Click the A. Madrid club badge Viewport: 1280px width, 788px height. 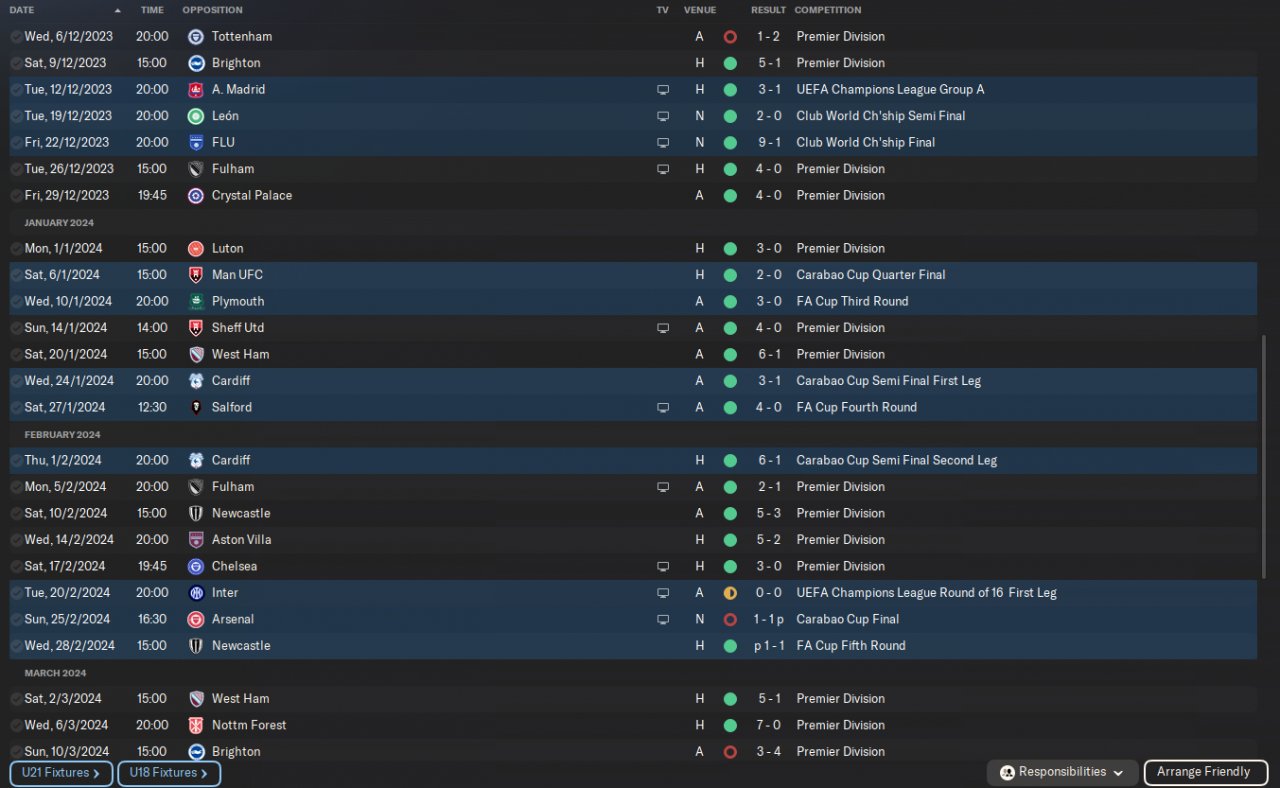(196, 89)
